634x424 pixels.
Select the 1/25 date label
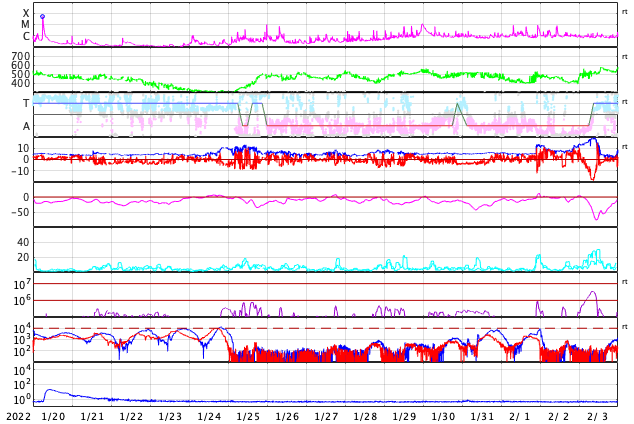pyautogui.click(x=248, y=417)
